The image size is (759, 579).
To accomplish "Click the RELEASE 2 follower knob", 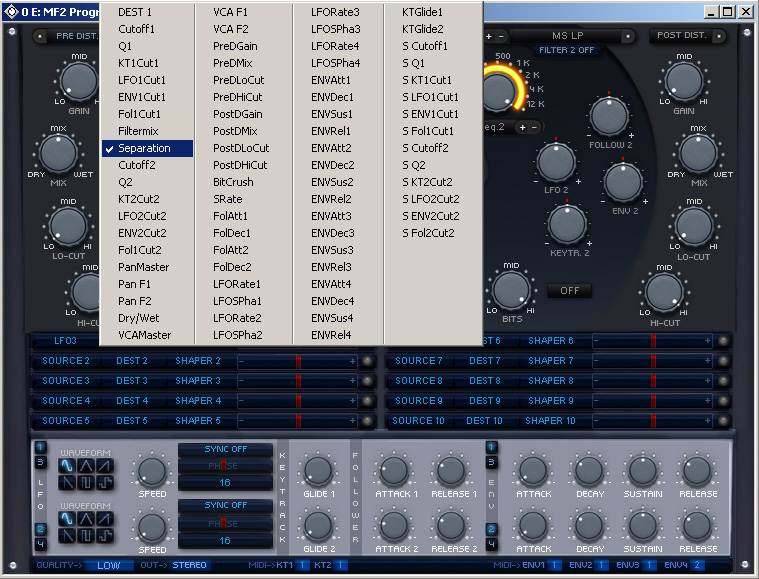I will point(451,526).
